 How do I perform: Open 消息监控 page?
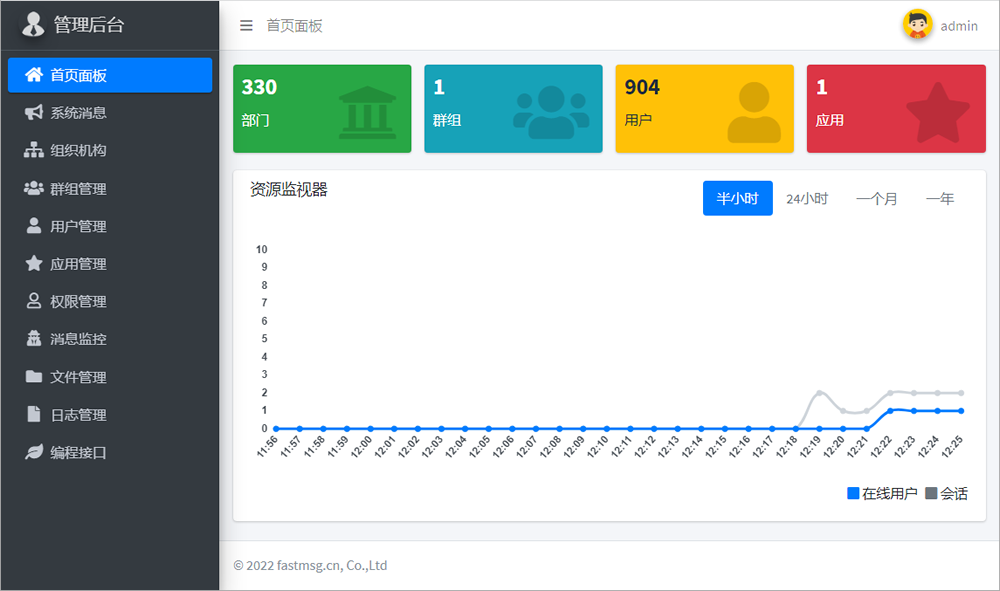[x=110, y=339]
